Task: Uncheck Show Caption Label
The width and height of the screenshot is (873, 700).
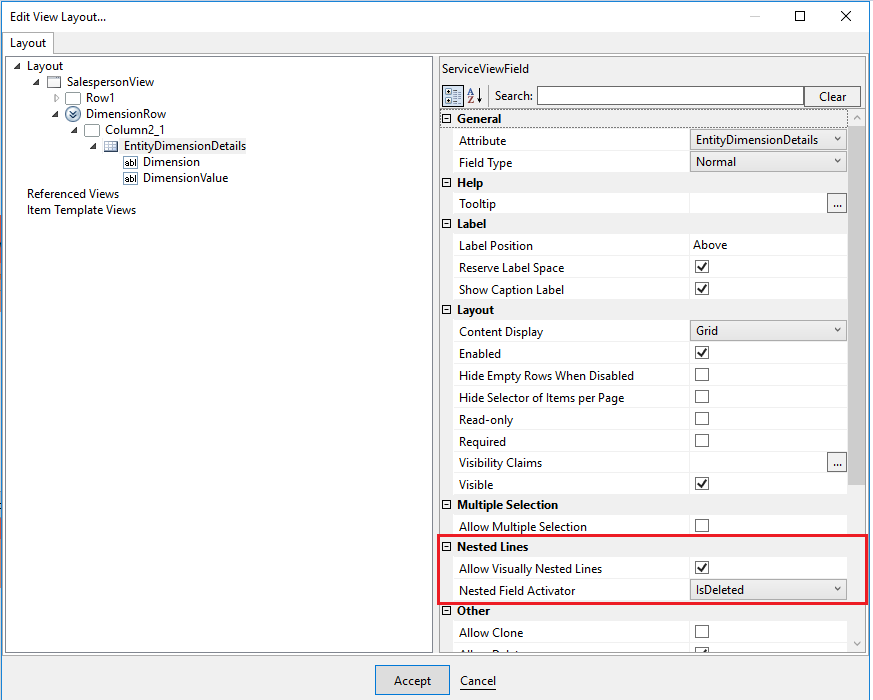Action: coord(702,288)
